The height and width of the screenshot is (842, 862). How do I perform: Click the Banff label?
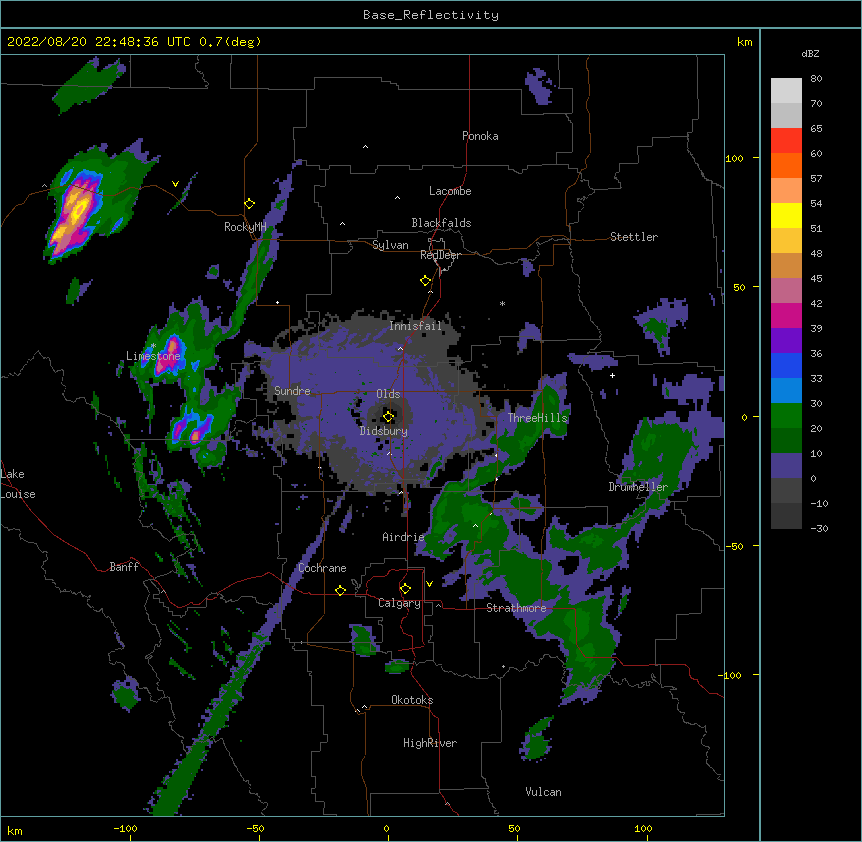(124, 567)
